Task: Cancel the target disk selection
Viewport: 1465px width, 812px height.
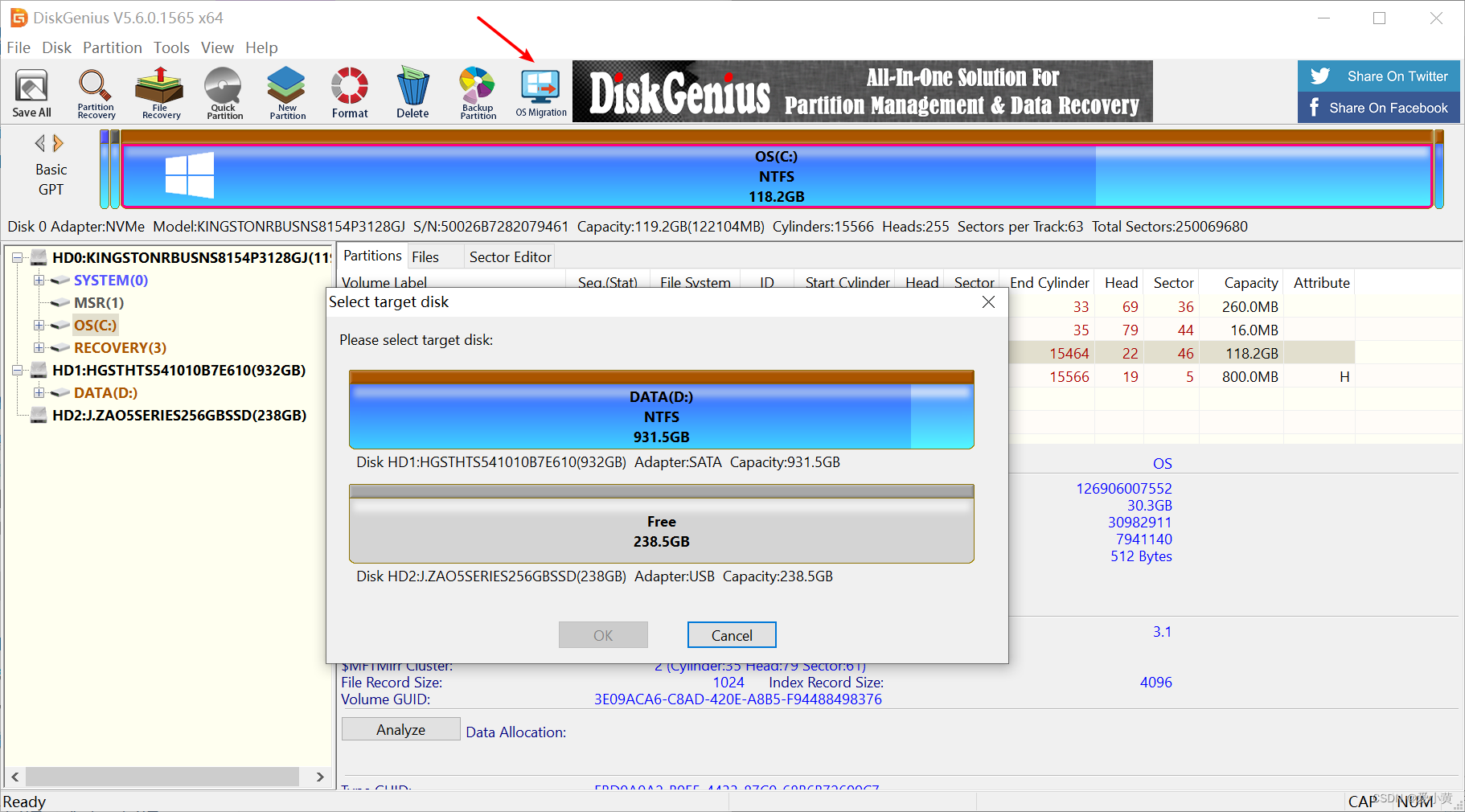Action: [x=732, y=635]
